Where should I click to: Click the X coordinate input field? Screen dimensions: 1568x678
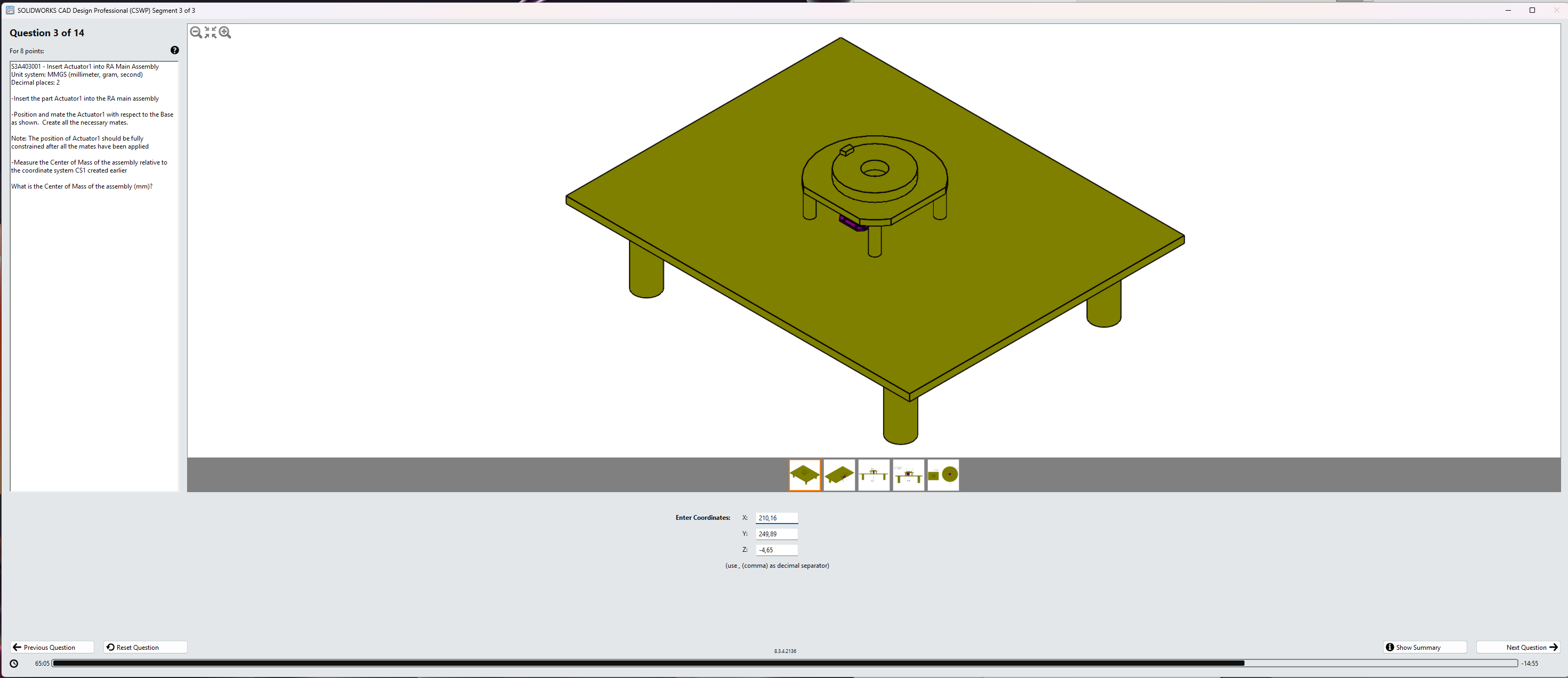pos(776,518)
